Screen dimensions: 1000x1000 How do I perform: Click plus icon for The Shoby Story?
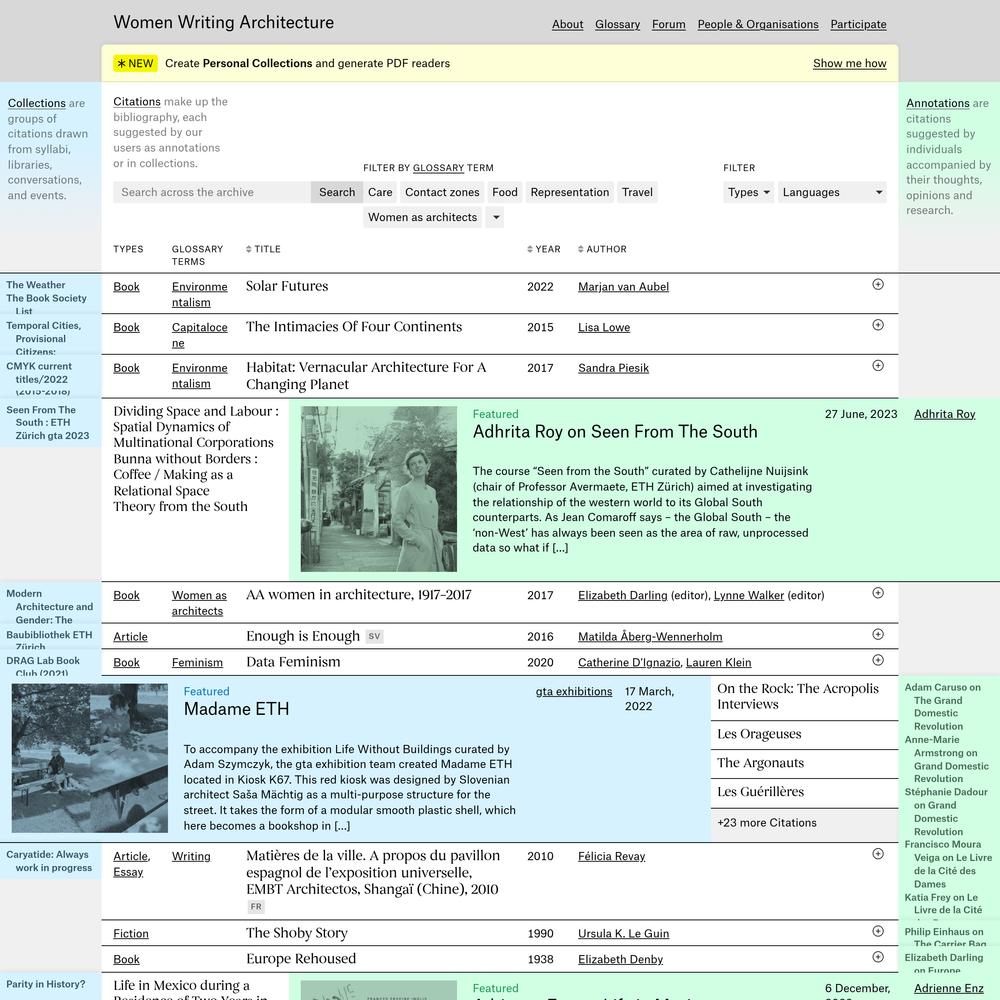878,931
